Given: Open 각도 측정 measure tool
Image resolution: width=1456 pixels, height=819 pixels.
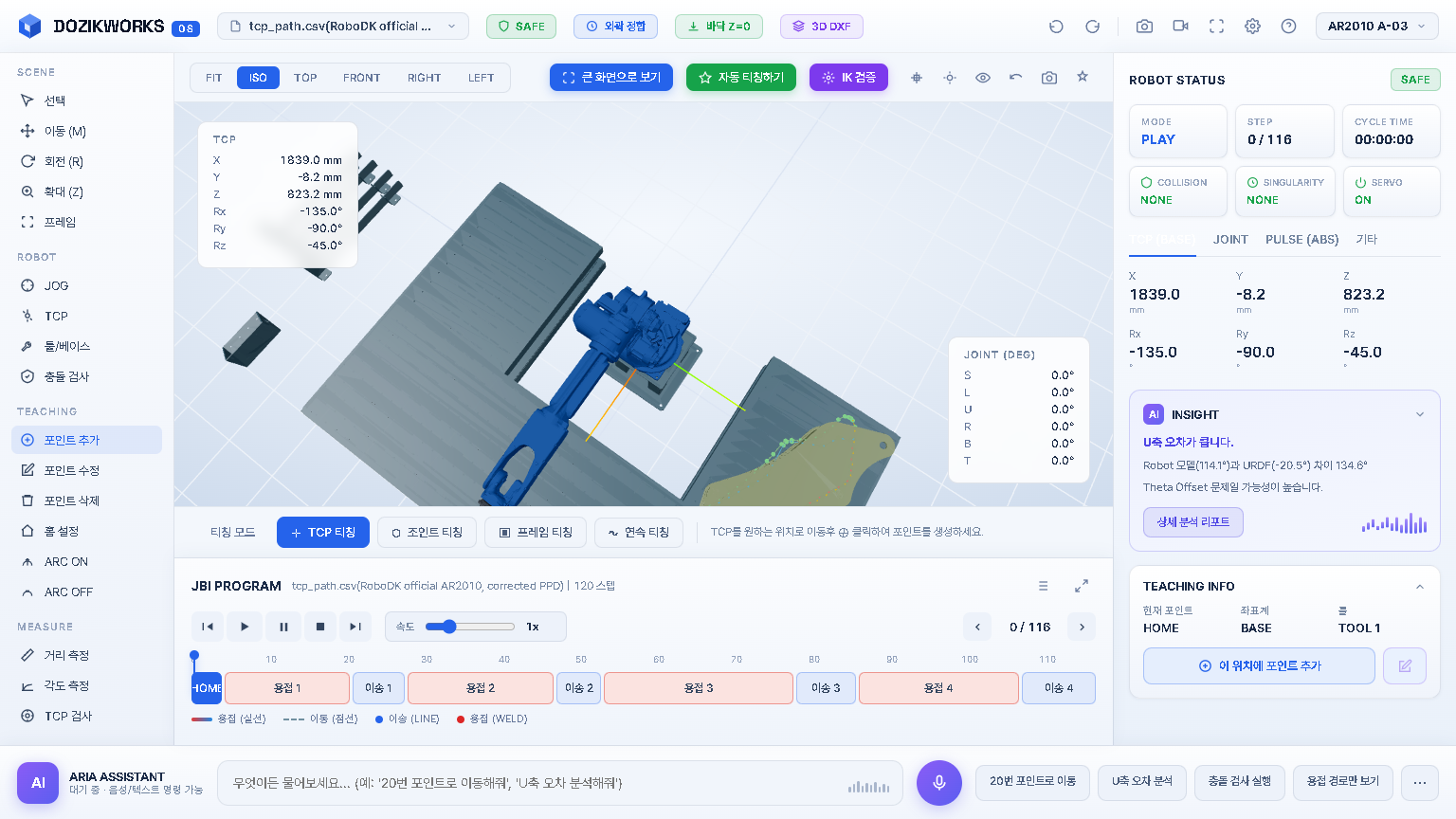Looking at the screenshot, I should [x=86, y=685].
